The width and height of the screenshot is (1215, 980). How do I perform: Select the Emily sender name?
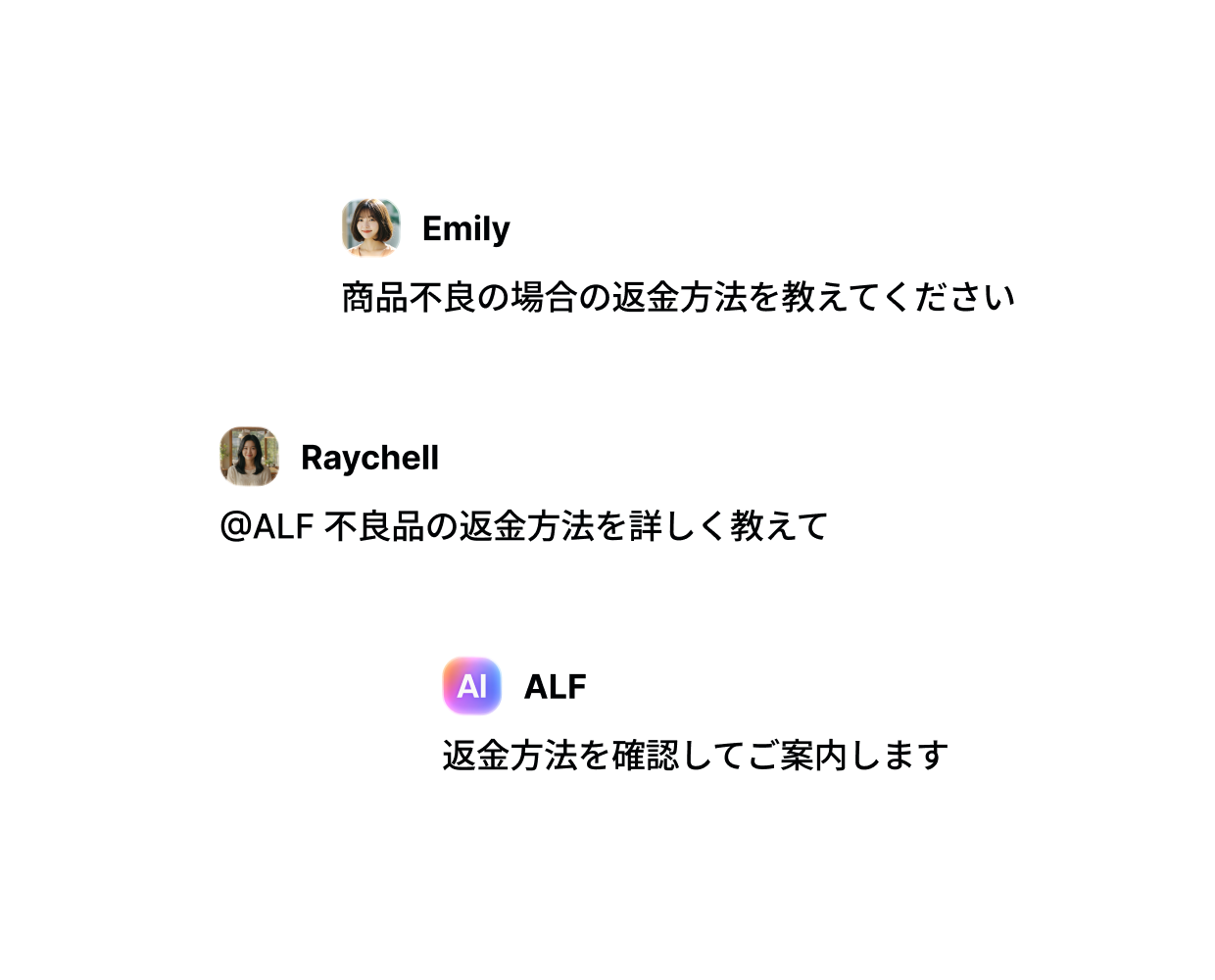pos(466,228)
